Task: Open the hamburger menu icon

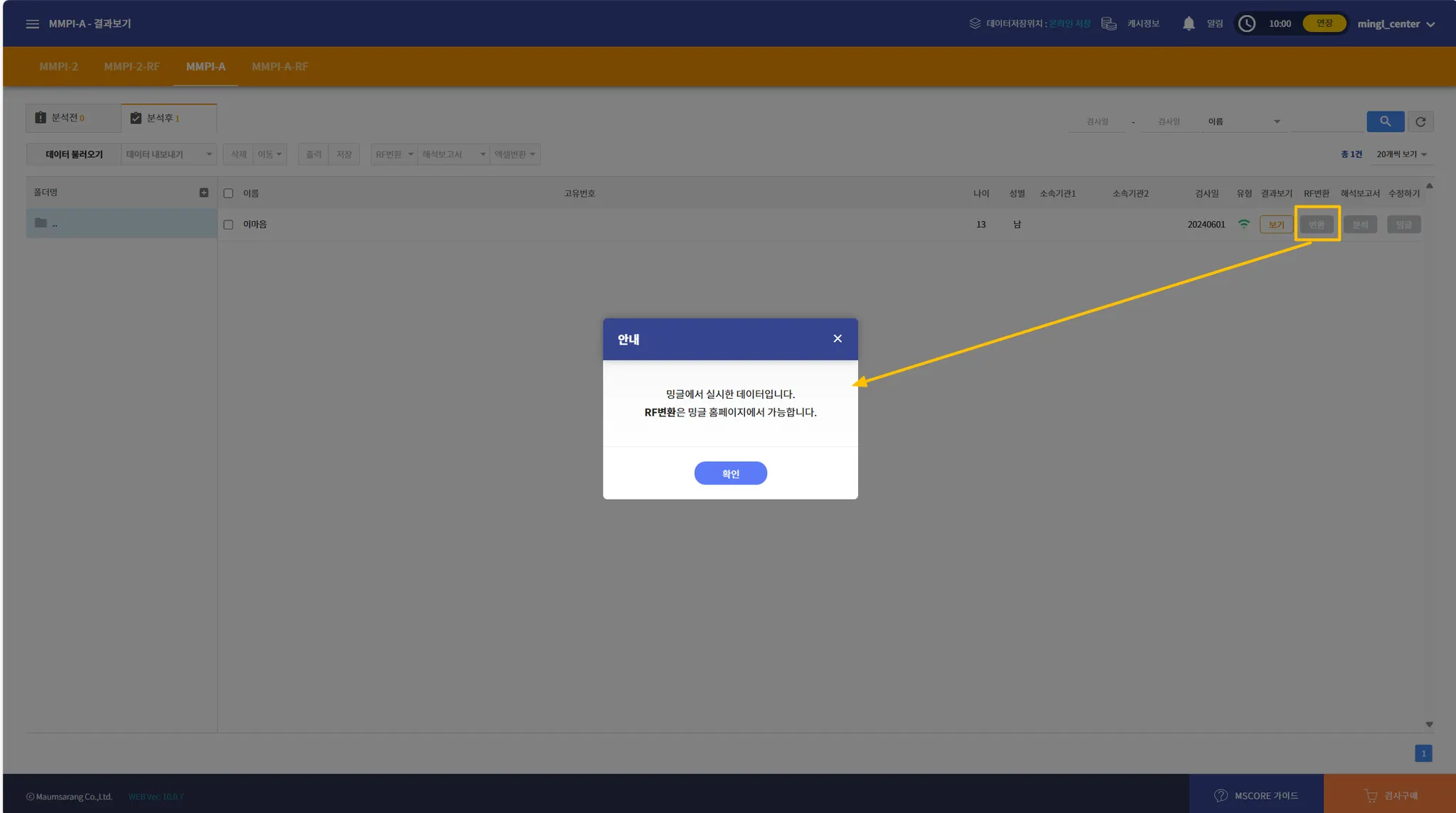Action: pos(32,24)
